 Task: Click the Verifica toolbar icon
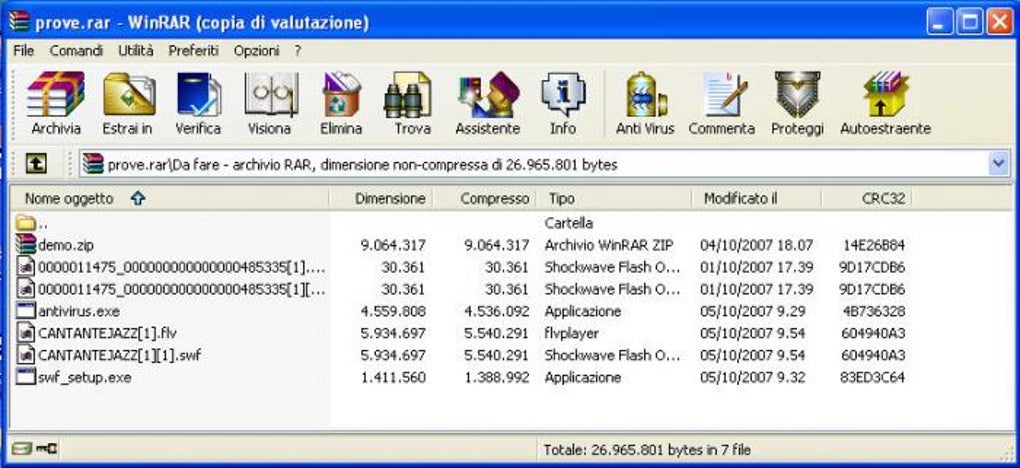click(x=198, y=95)
